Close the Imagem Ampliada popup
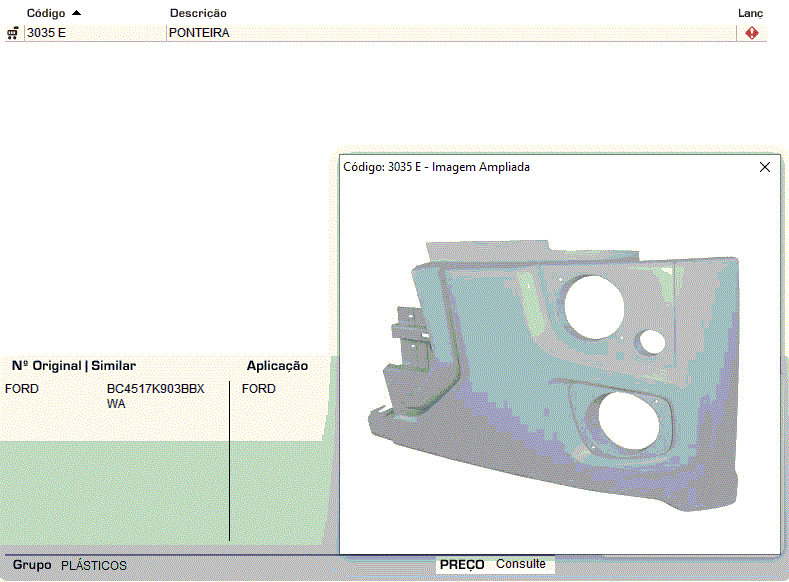 (x=765, y=167)
